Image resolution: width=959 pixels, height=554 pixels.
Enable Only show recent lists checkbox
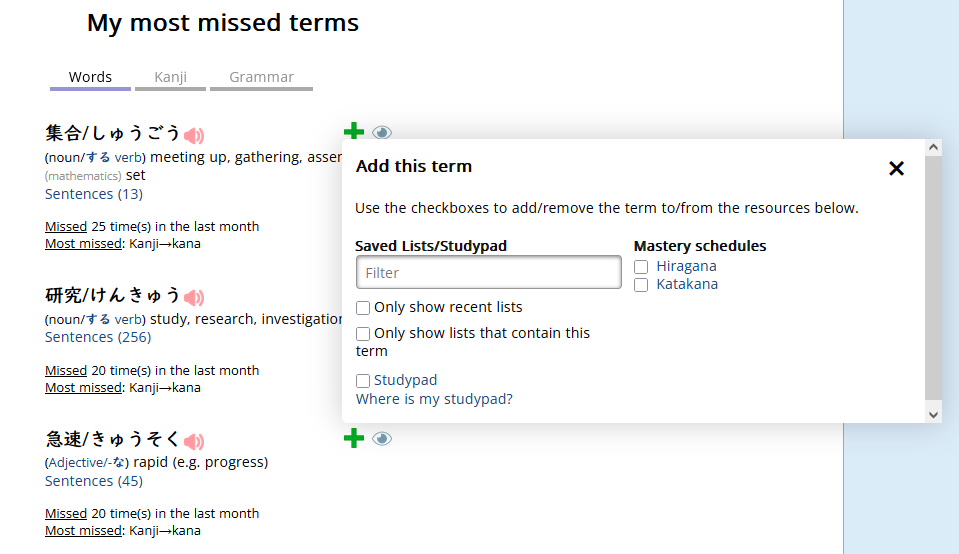363,308
